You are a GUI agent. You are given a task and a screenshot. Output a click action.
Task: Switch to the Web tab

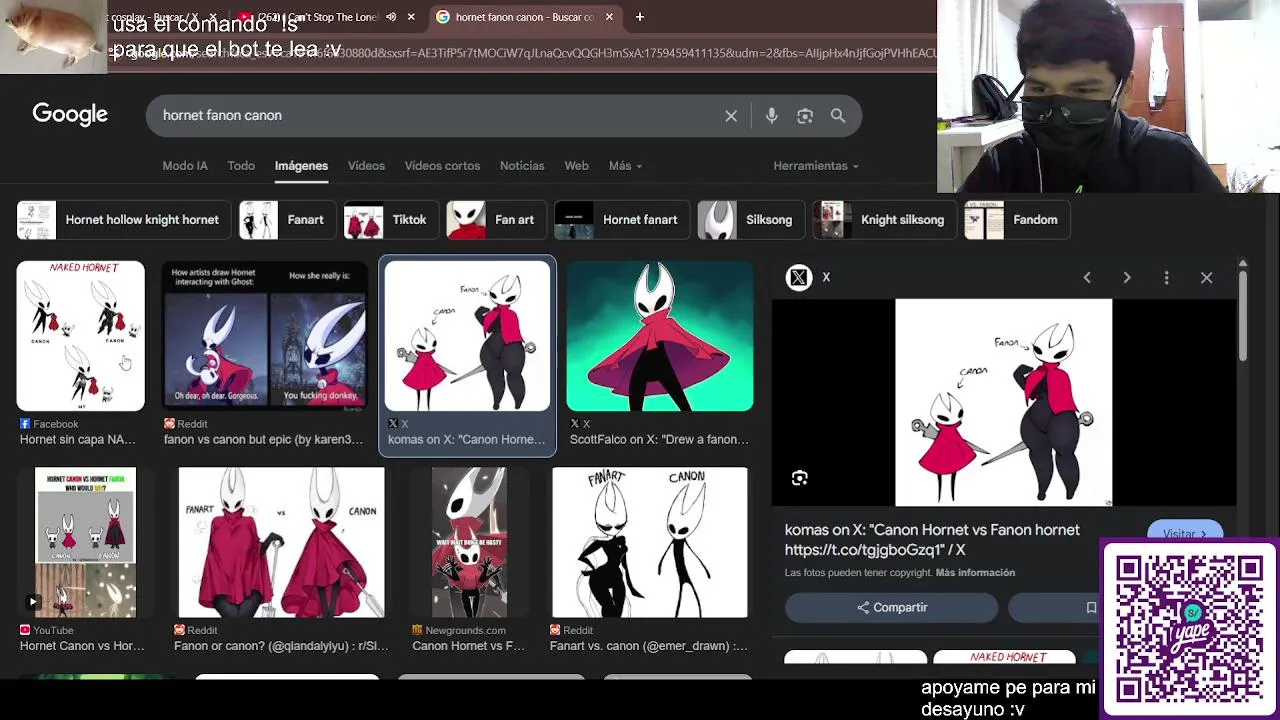point(576,166)
